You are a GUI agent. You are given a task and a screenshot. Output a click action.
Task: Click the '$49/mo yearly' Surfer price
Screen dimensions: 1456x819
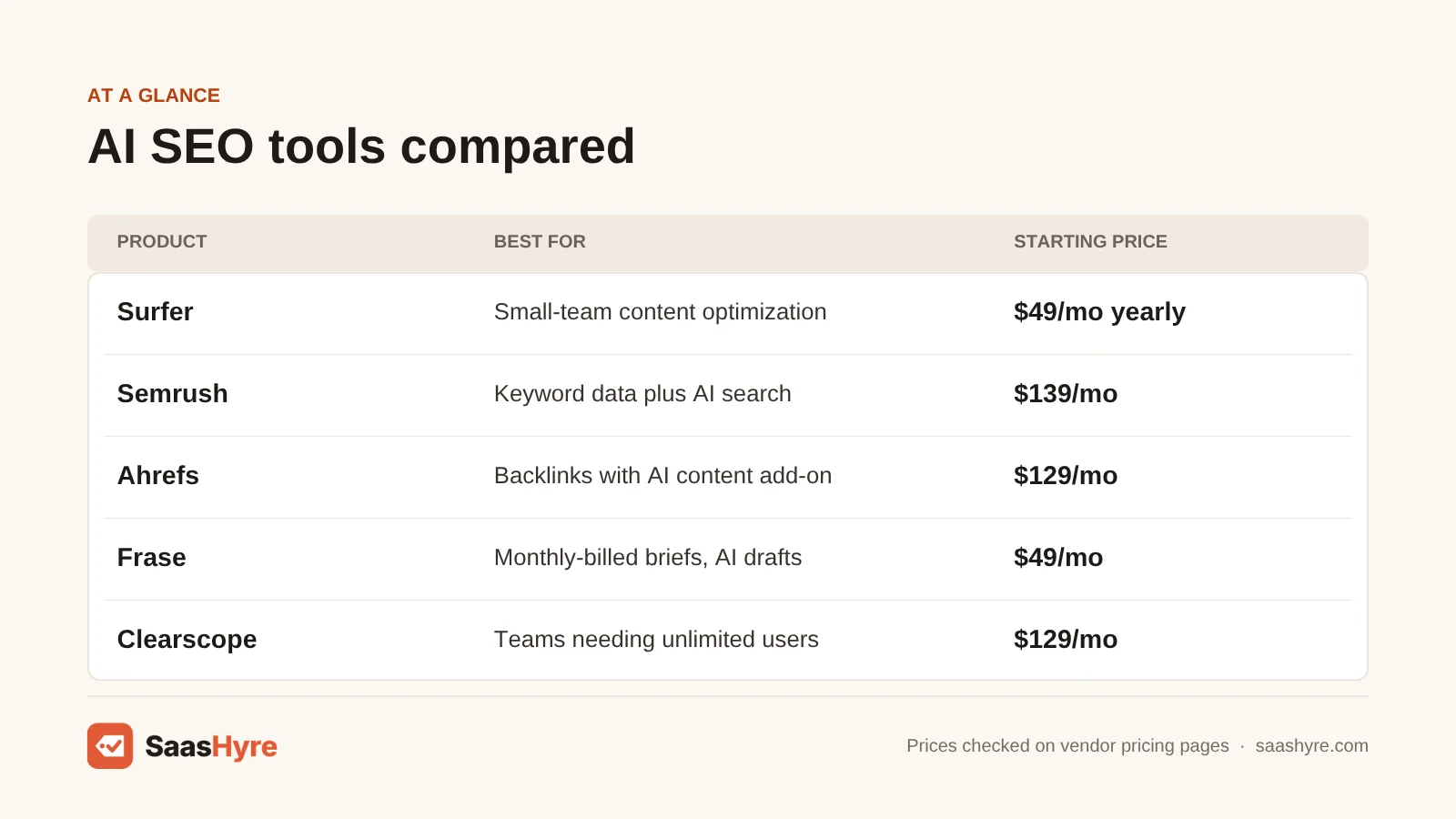(1099, 312)
